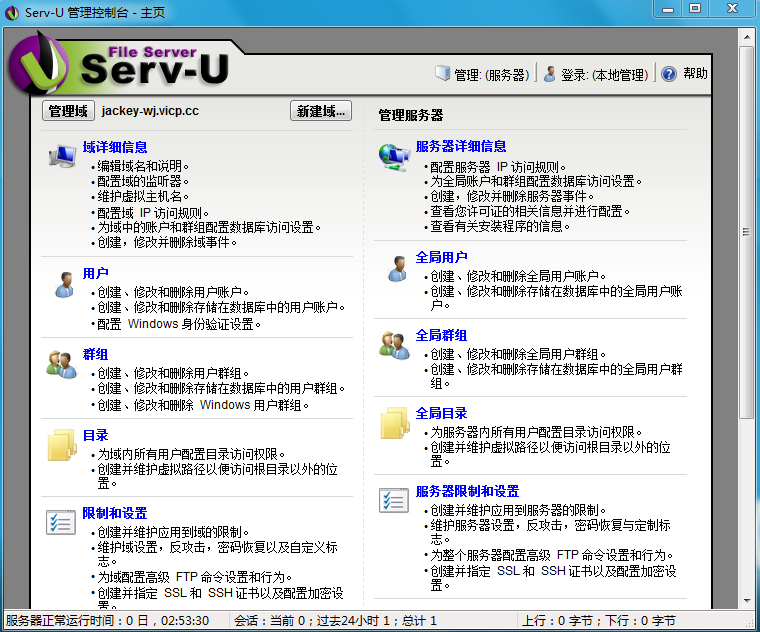Open the 域详细信息 link
This screenshot has width=760, height=632.
pos(115,147)
